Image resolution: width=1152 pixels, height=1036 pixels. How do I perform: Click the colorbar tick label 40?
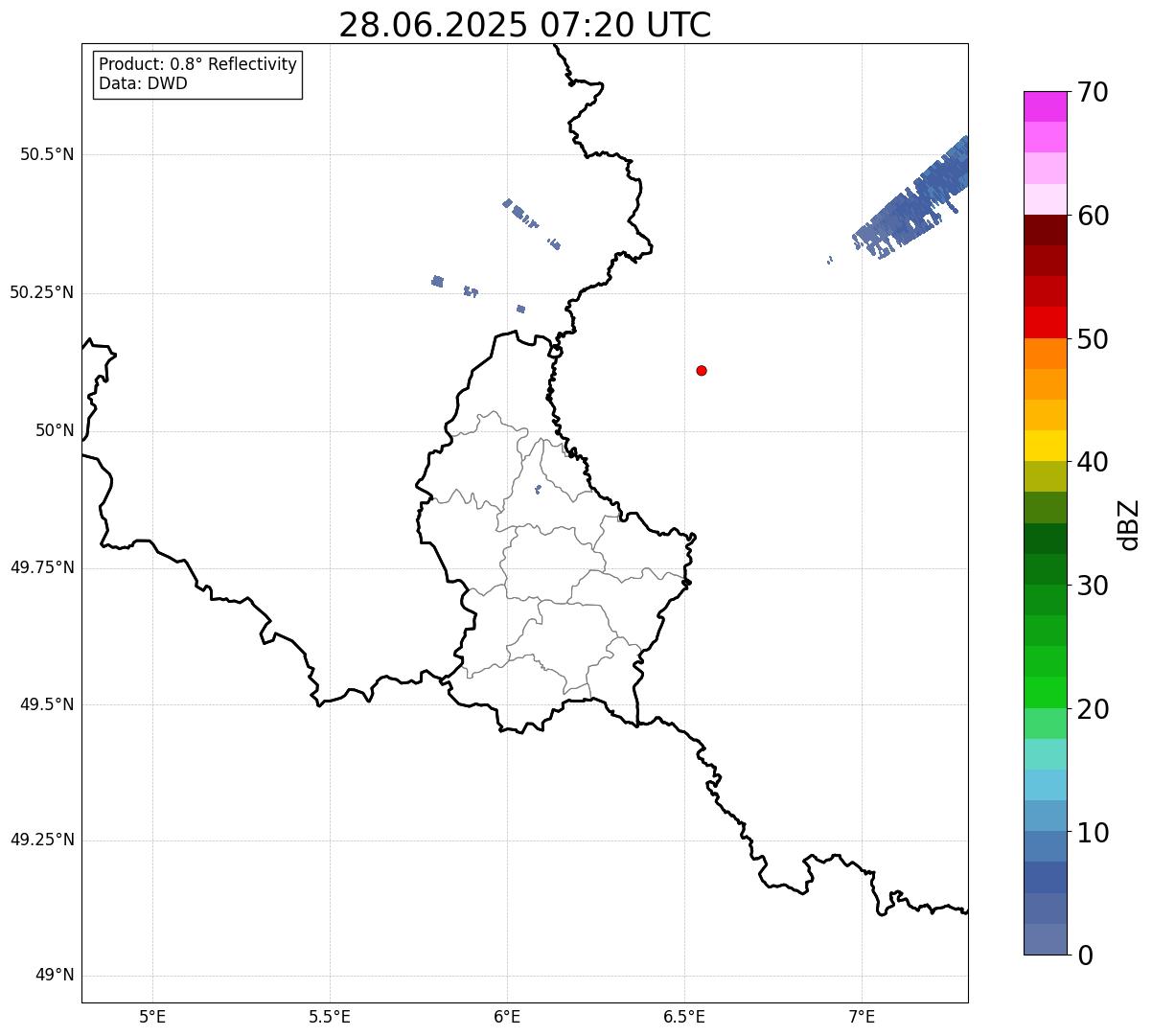(1093, 462)
